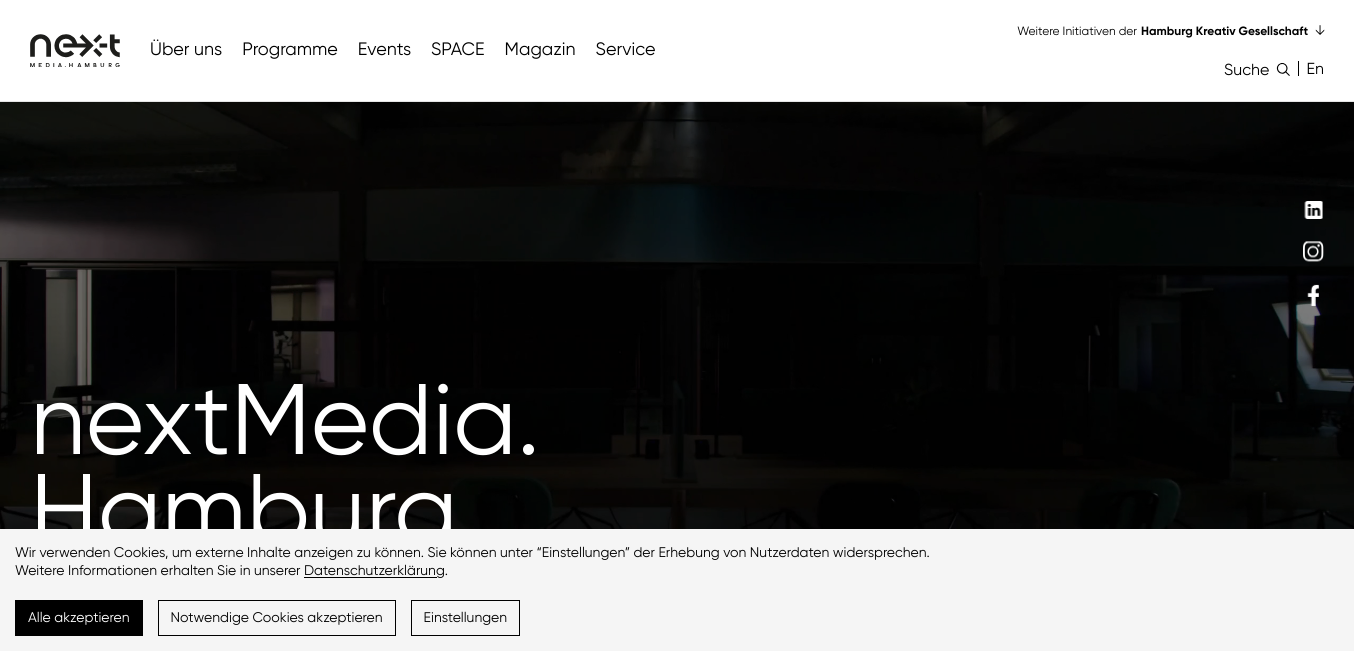Open the Datenschutzerklärung link
This screenshot has width=1366, height=651.
pos(374,570)
